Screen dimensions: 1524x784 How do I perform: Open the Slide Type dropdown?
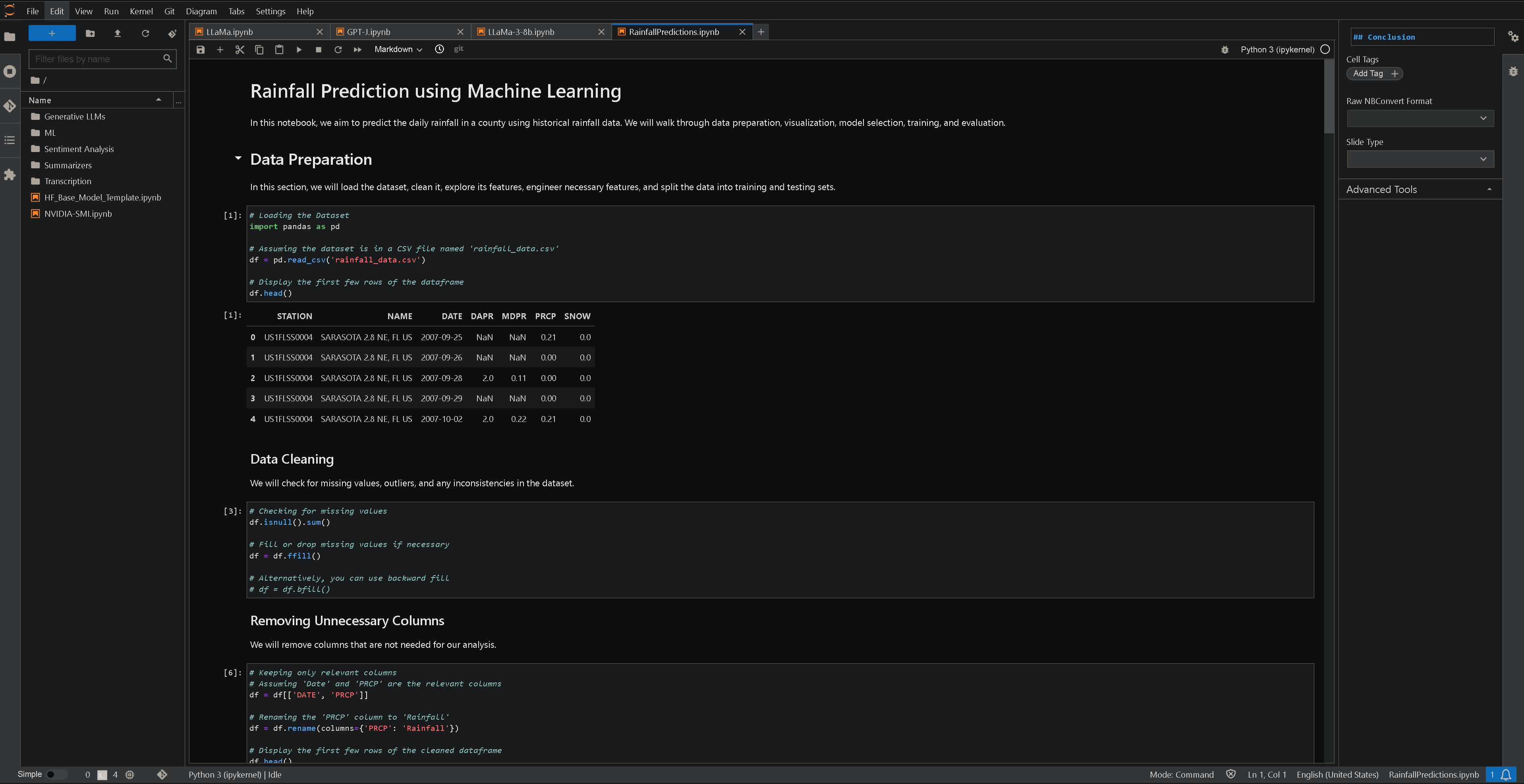coord(1419,158)
